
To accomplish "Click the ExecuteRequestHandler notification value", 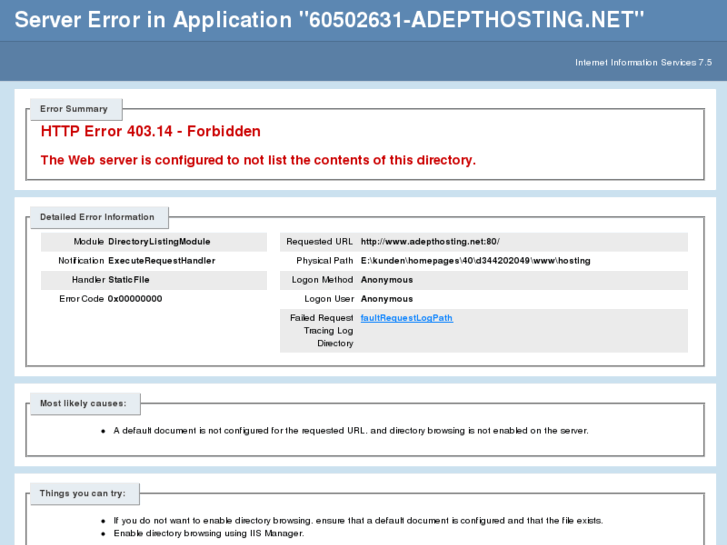I will [162, 260].
